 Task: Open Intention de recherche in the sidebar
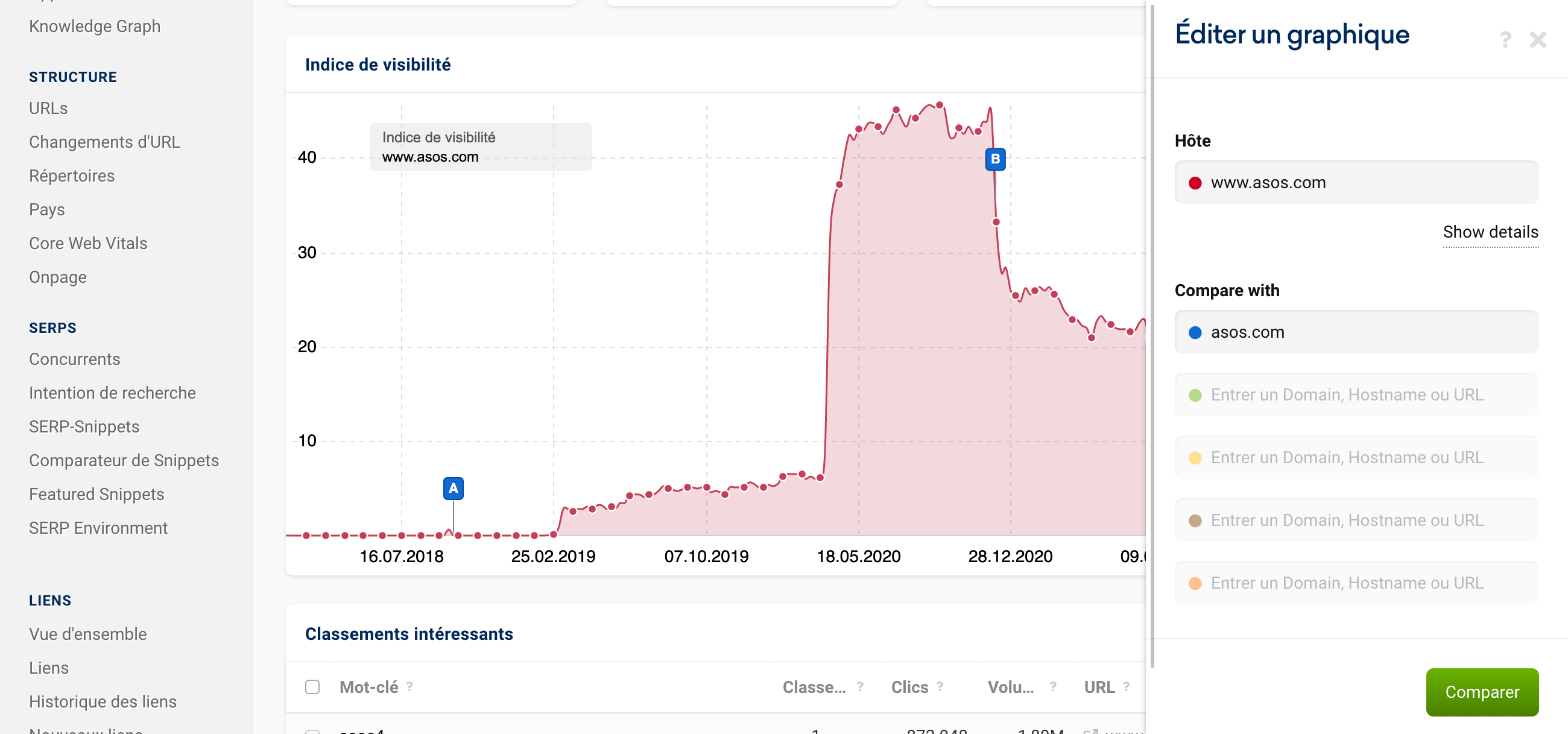(x=113, y=393)
